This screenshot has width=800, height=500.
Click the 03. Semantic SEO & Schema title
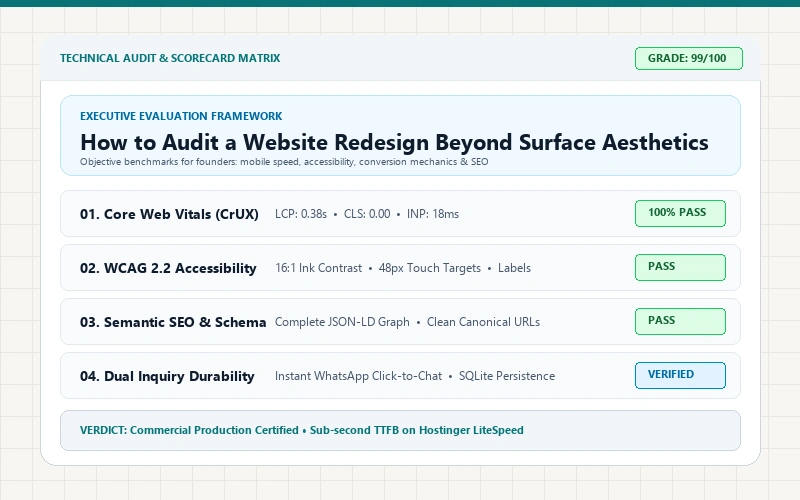pyautogui.click(x=173, y=322)
